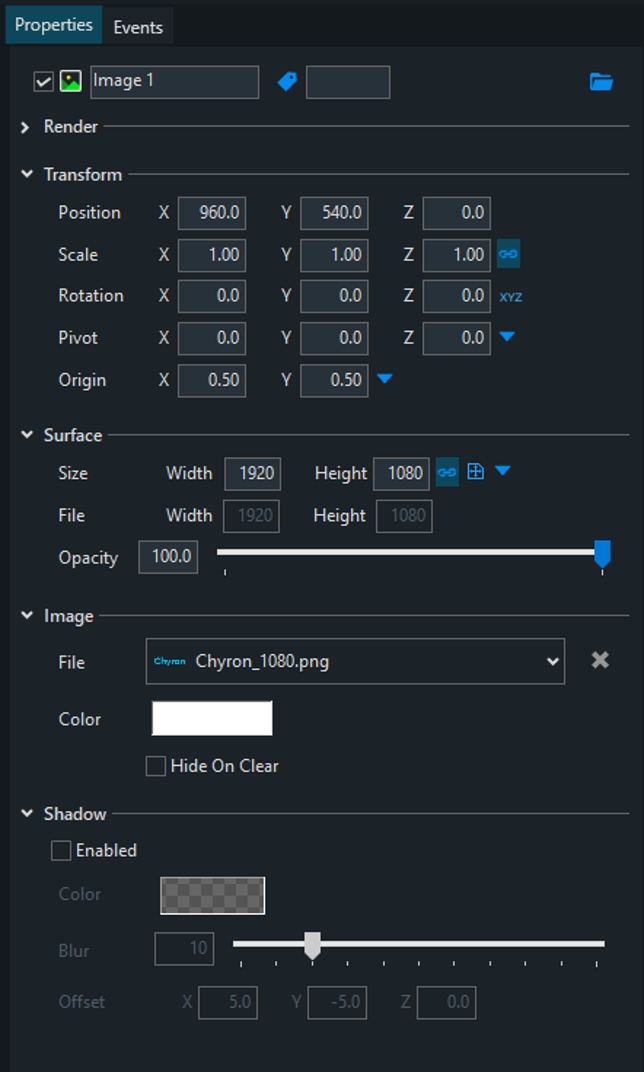The image size is (644, 1072).
Task: Click the Surface size preset grid icon
Action: (x=476, y=472)
